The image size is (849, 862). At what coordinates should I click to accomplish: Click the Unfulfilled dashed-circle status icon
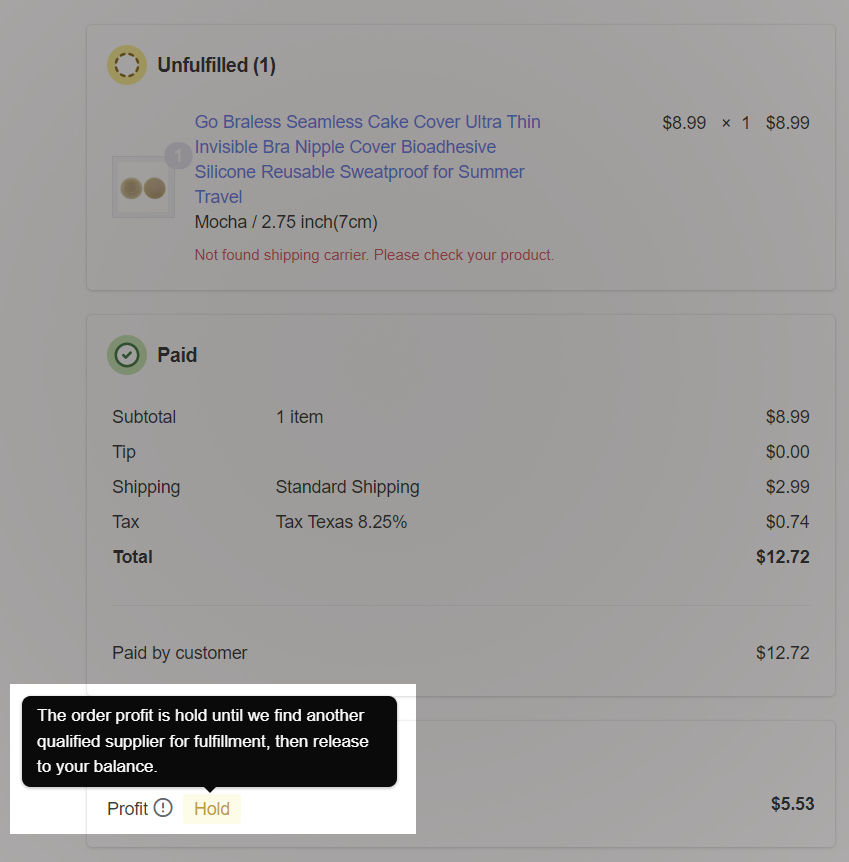(x=127, y=65)
